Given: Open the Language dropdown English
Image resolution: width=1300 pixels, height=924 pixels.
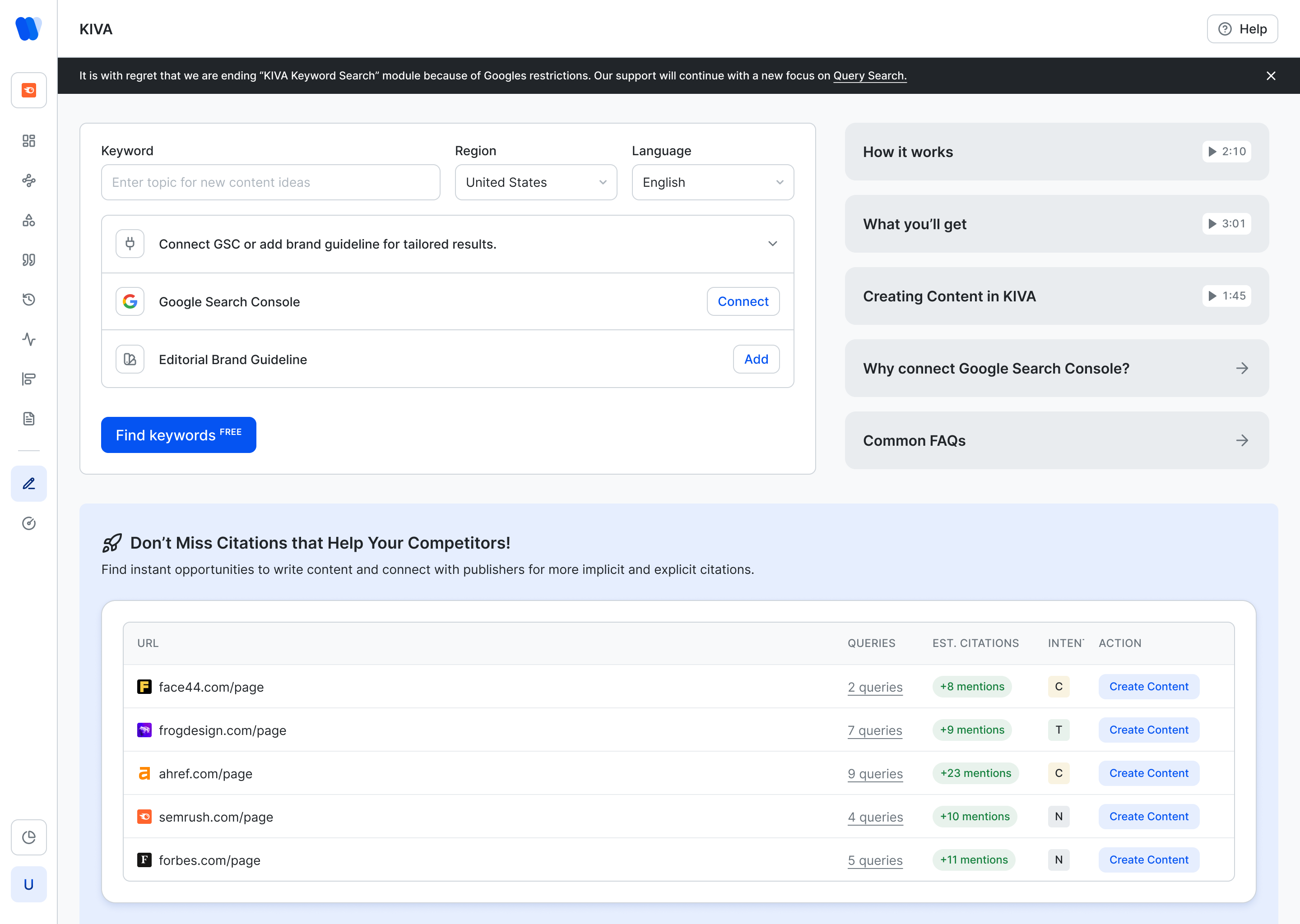Looking at the screenshot, I should pos(713,182).
